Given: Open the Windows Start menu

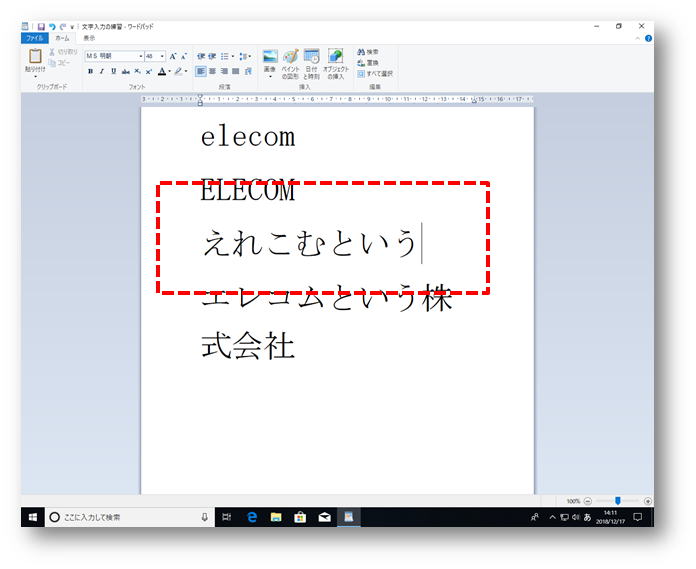Looking at the screenshot, I should (x=32, y=518).
